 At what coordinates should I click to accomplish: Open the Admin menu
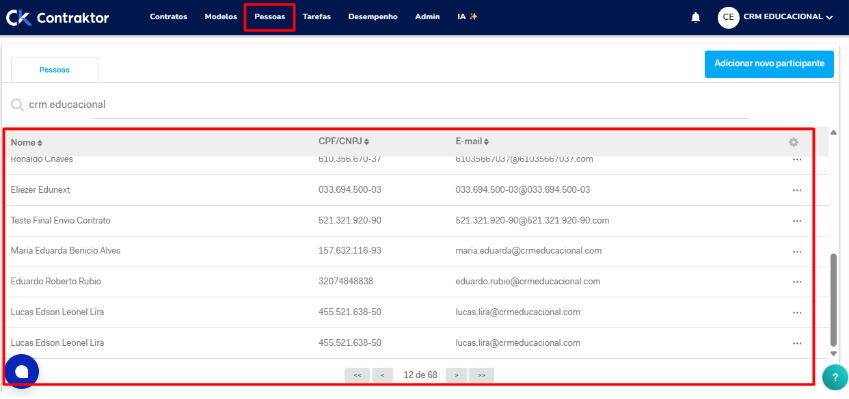tap(427, 17)
